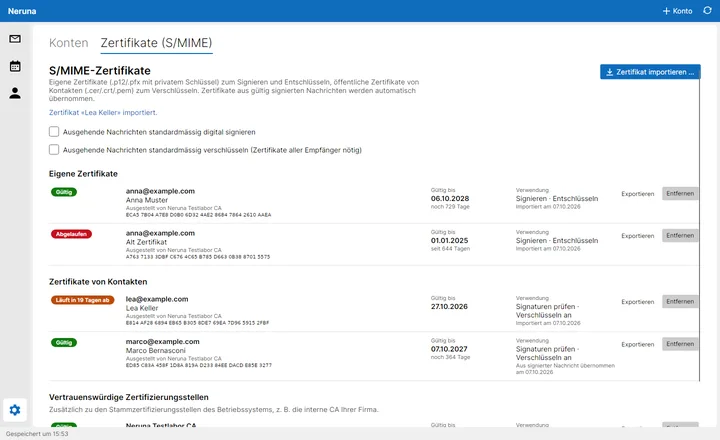720x440 pixels.
Task: Click the refresh icon in the top bar
Action: [x=707, y=11]
